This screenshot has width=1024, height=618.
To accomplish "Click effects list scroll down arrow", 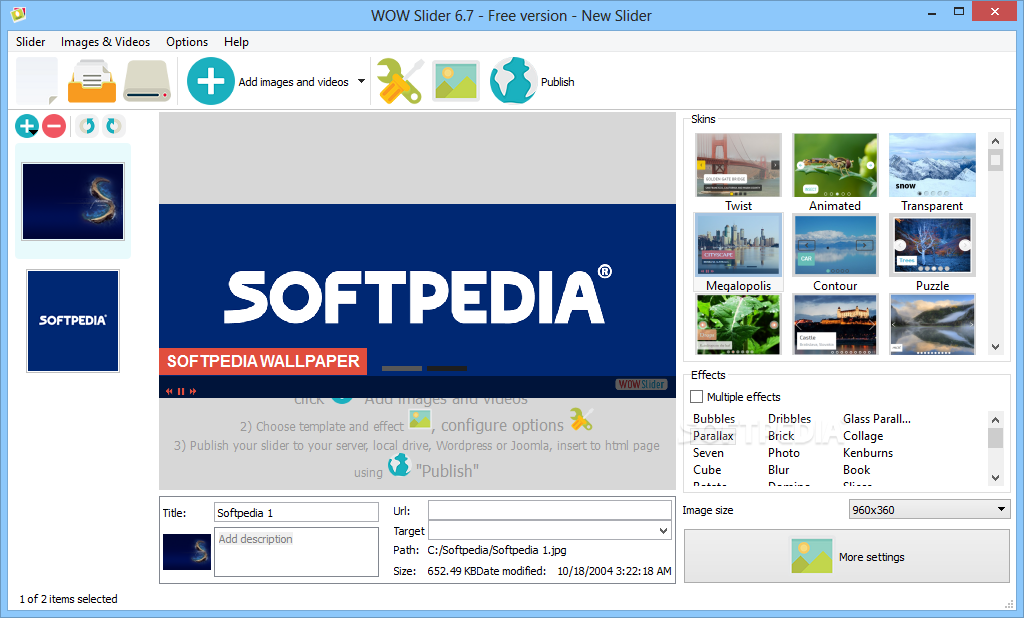I will (995, 478).
